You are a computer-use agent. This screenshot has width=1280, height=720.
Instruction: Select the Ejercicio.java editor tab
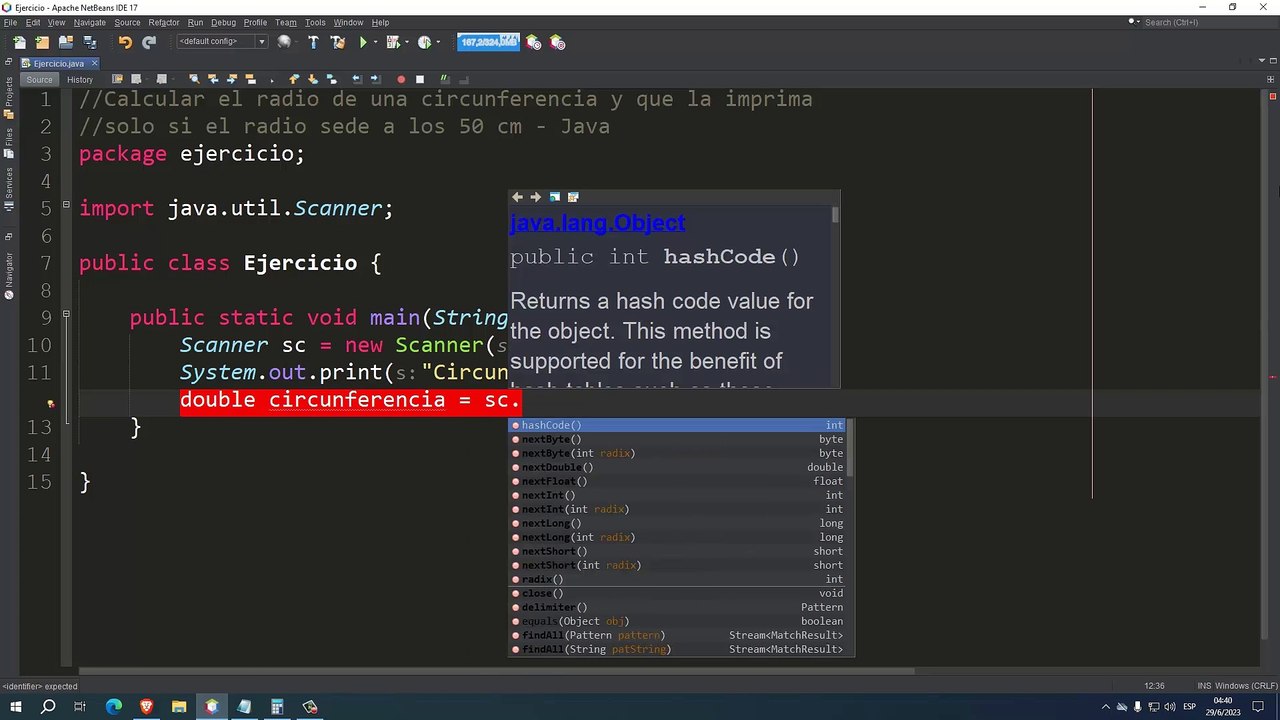pyautogui.click(x=59, y=63)
